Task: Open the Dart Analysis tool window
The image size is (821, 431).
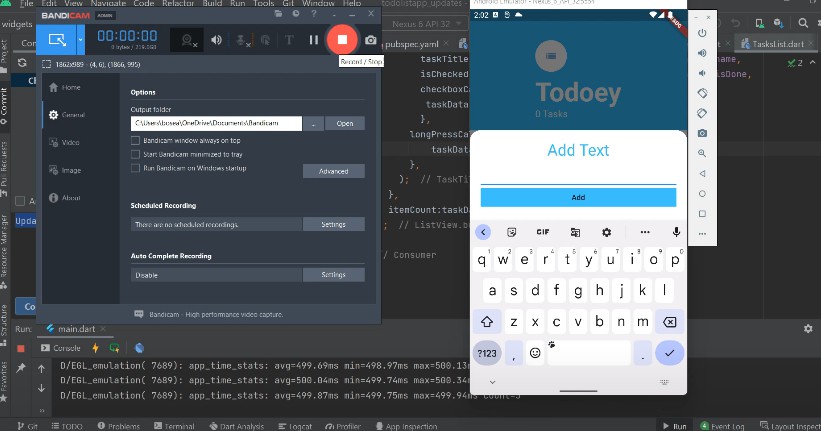Action: click(237, 426)
